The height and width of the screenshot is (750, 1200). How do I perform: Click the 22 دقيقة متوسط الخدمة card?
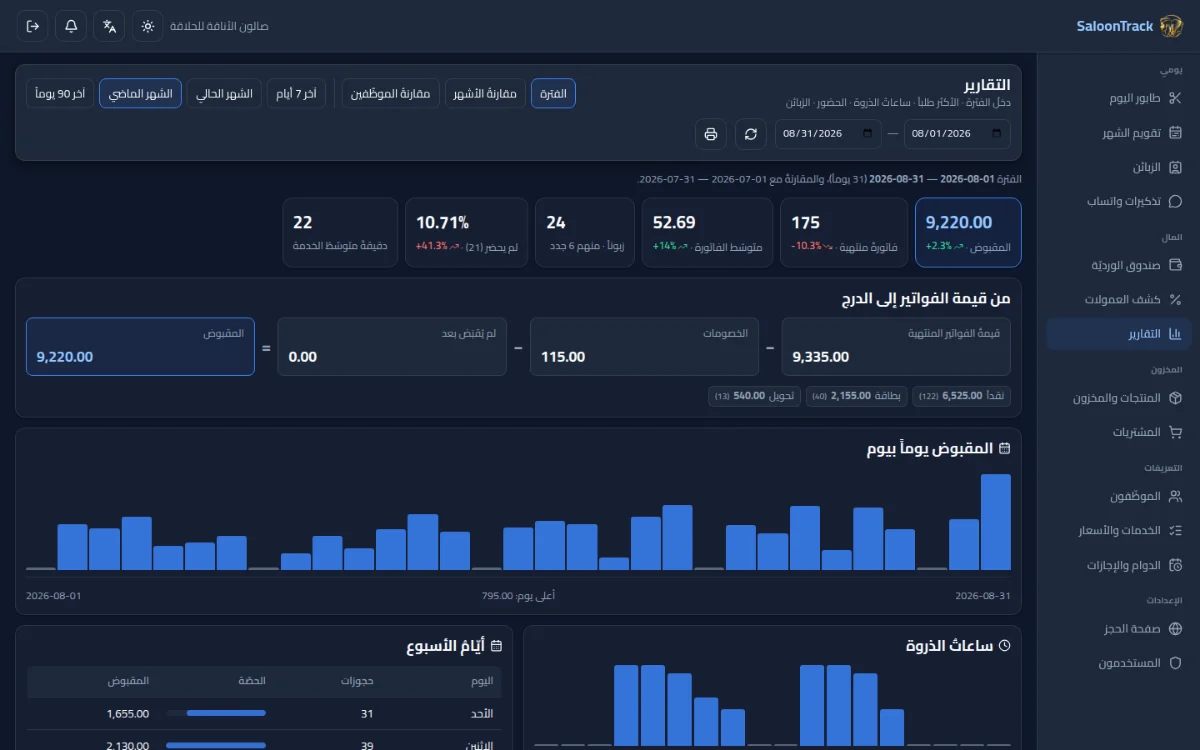pos(340,232)
